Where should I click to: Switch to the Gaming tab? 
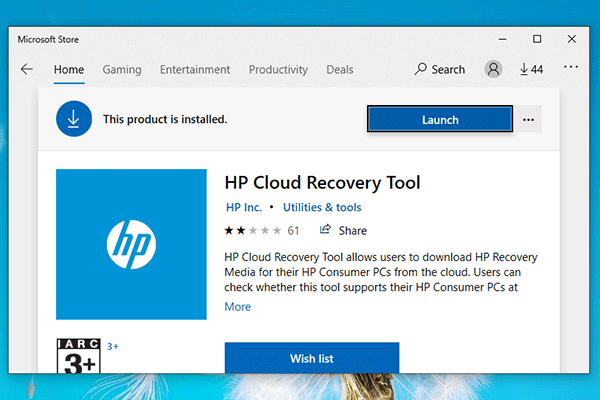pos(122,70)
